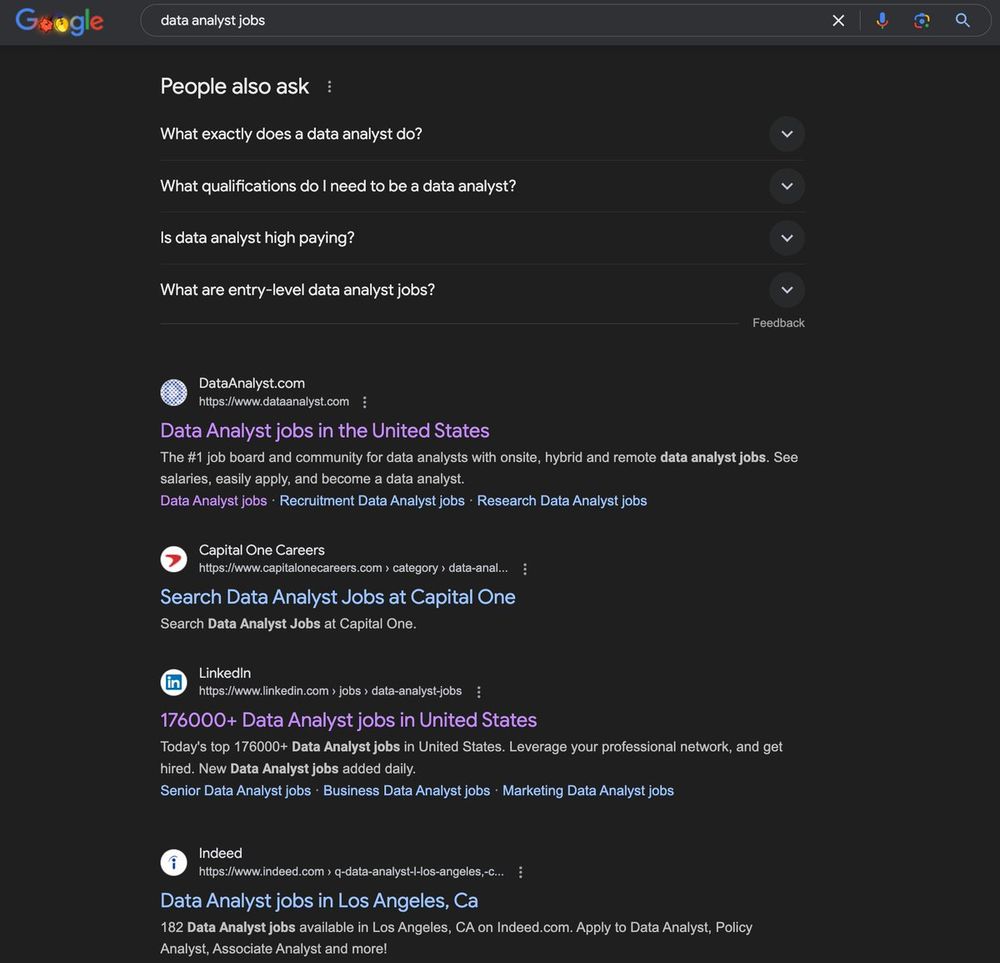The height and width of the screenshot is (963, 1000).
Task: Start voice search with microphone icon
Action: pyautogui.click(x=882, y=20)
